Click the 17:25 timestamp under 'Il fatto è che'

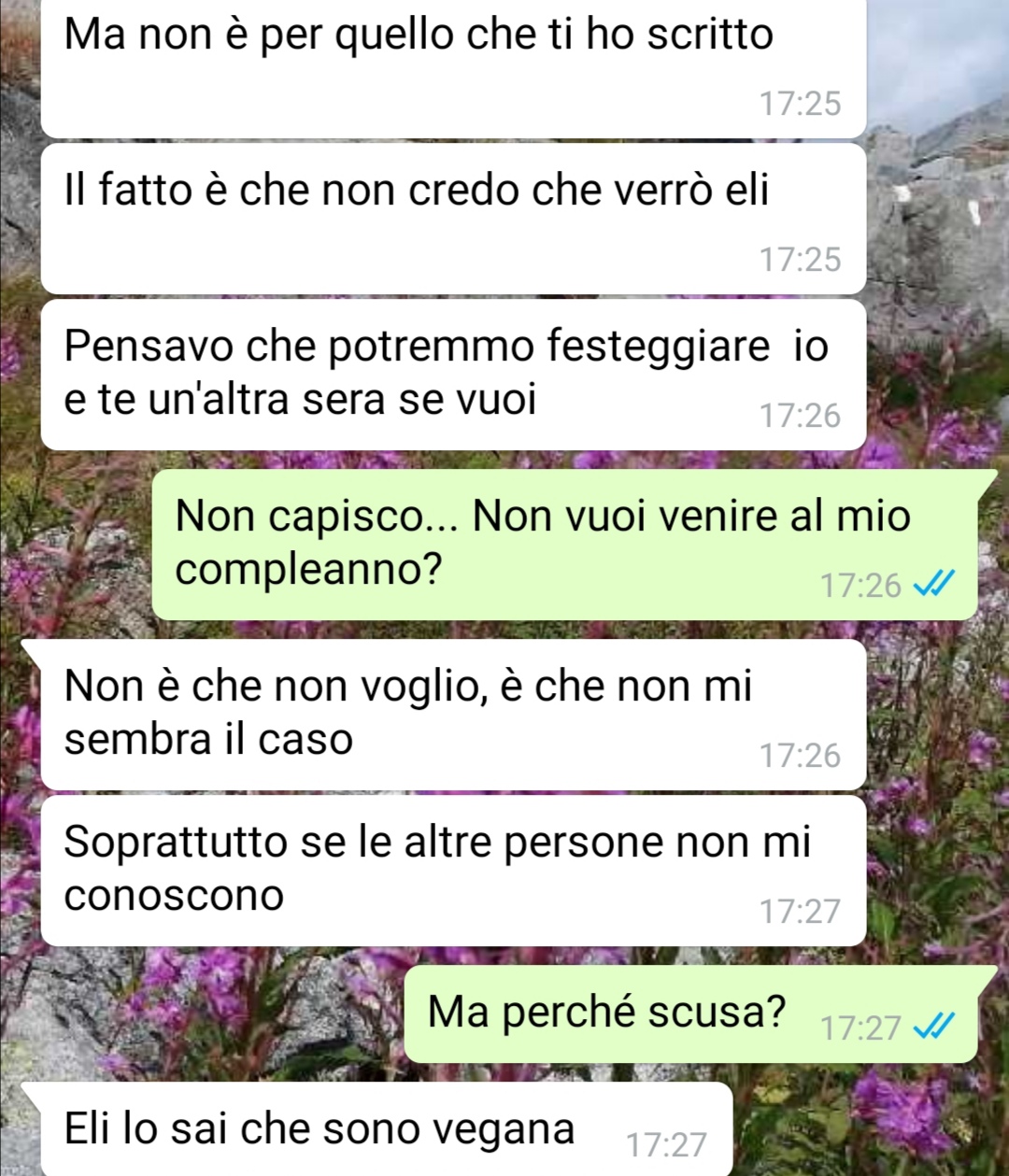coord(800,259)
